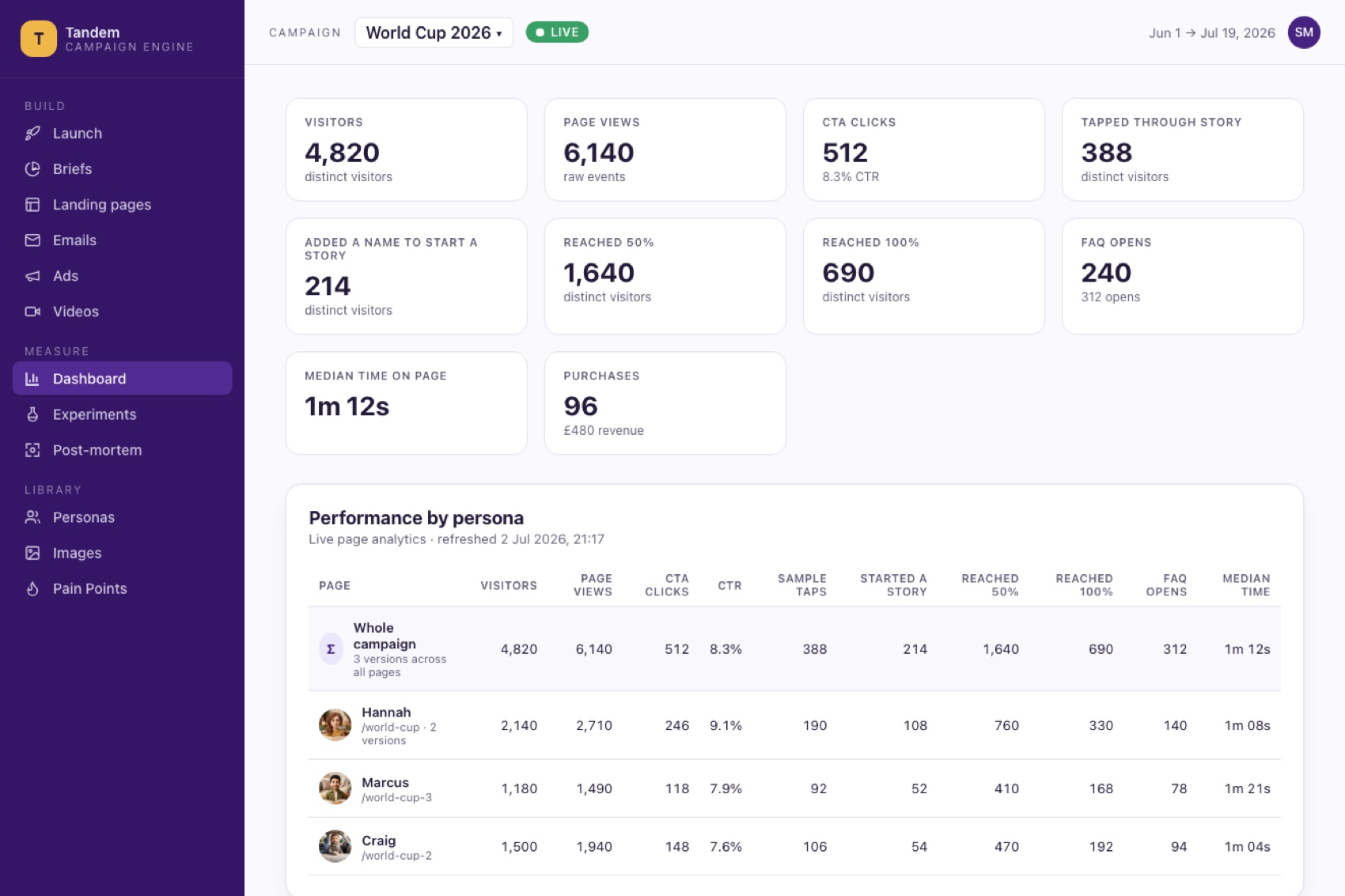The height and width of the screenshot is (896, 1345).
Task: Click Hannah's 9.1% CTR value
Action: tap(726, 726)
